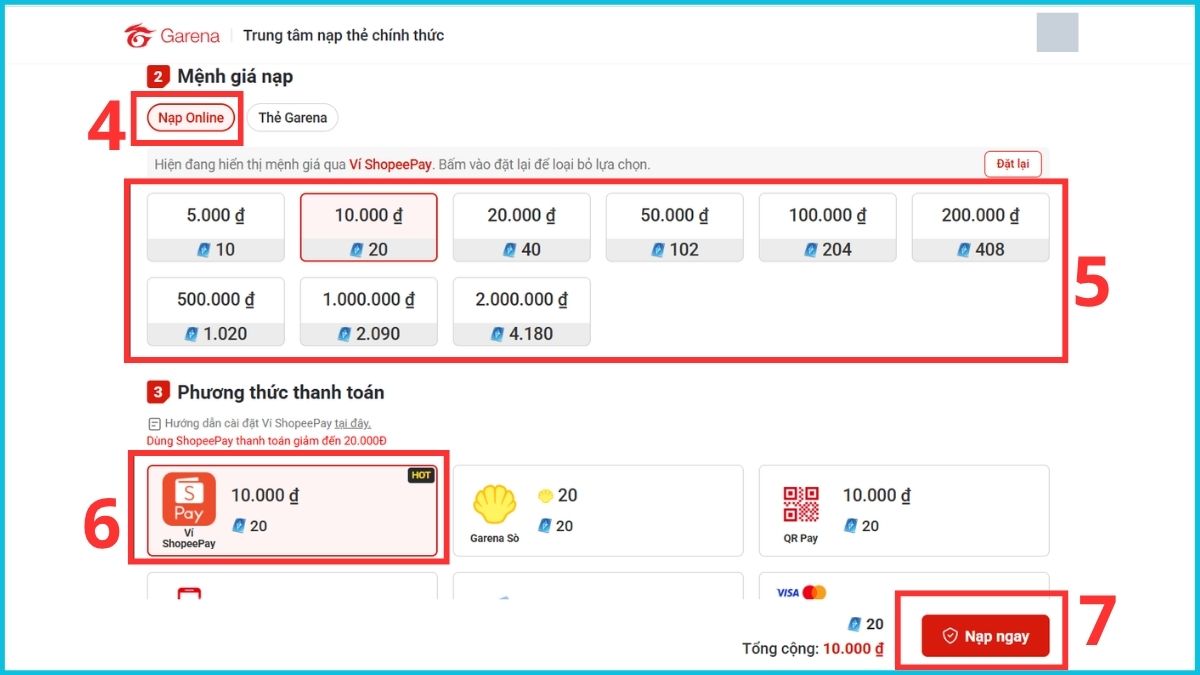Click the QR code icon
Viewport: 1200px width, 675px height.
click(801, 504)
